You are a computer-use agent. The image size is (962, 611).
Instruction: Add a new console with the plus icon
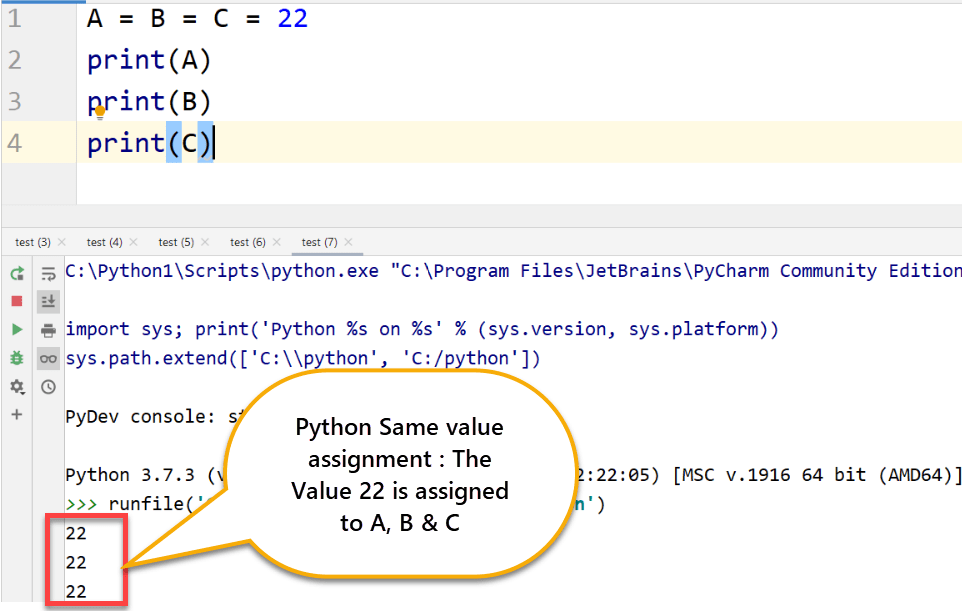tap(17, 414)
